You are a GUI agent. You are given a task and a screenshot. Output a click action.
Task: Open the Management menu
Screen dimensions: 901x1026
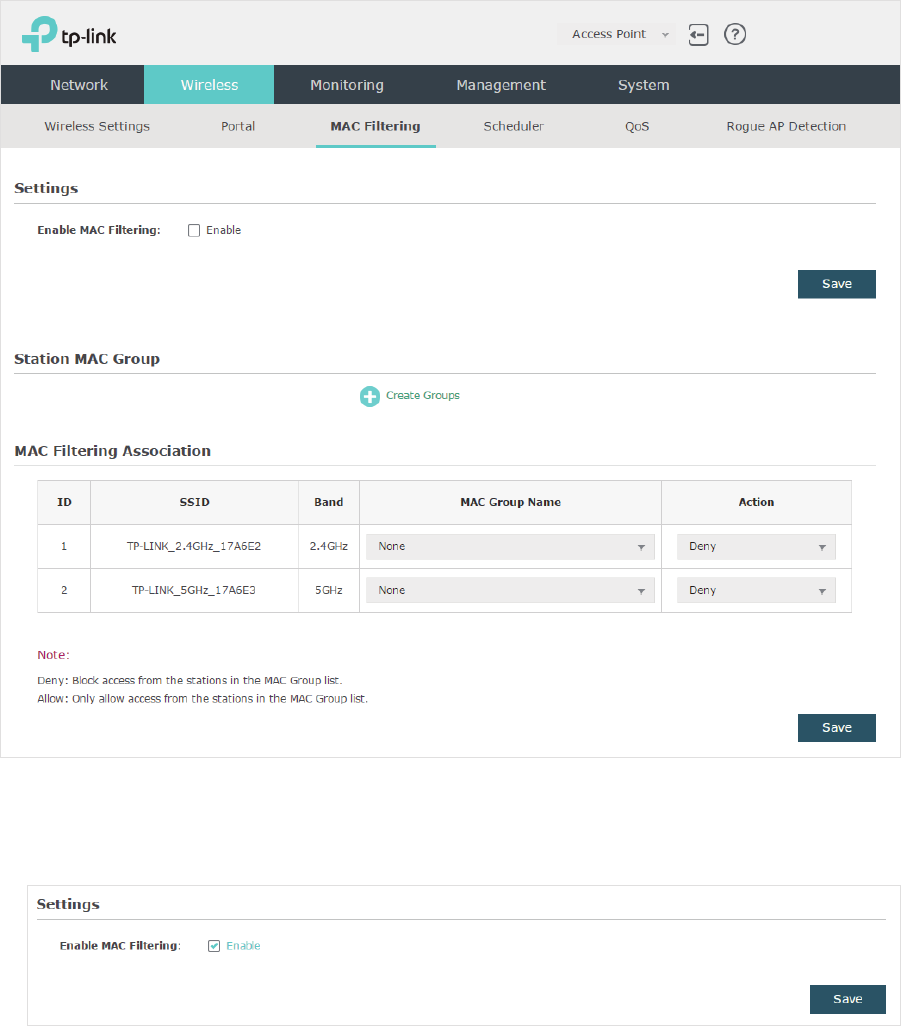coord(501,84)
